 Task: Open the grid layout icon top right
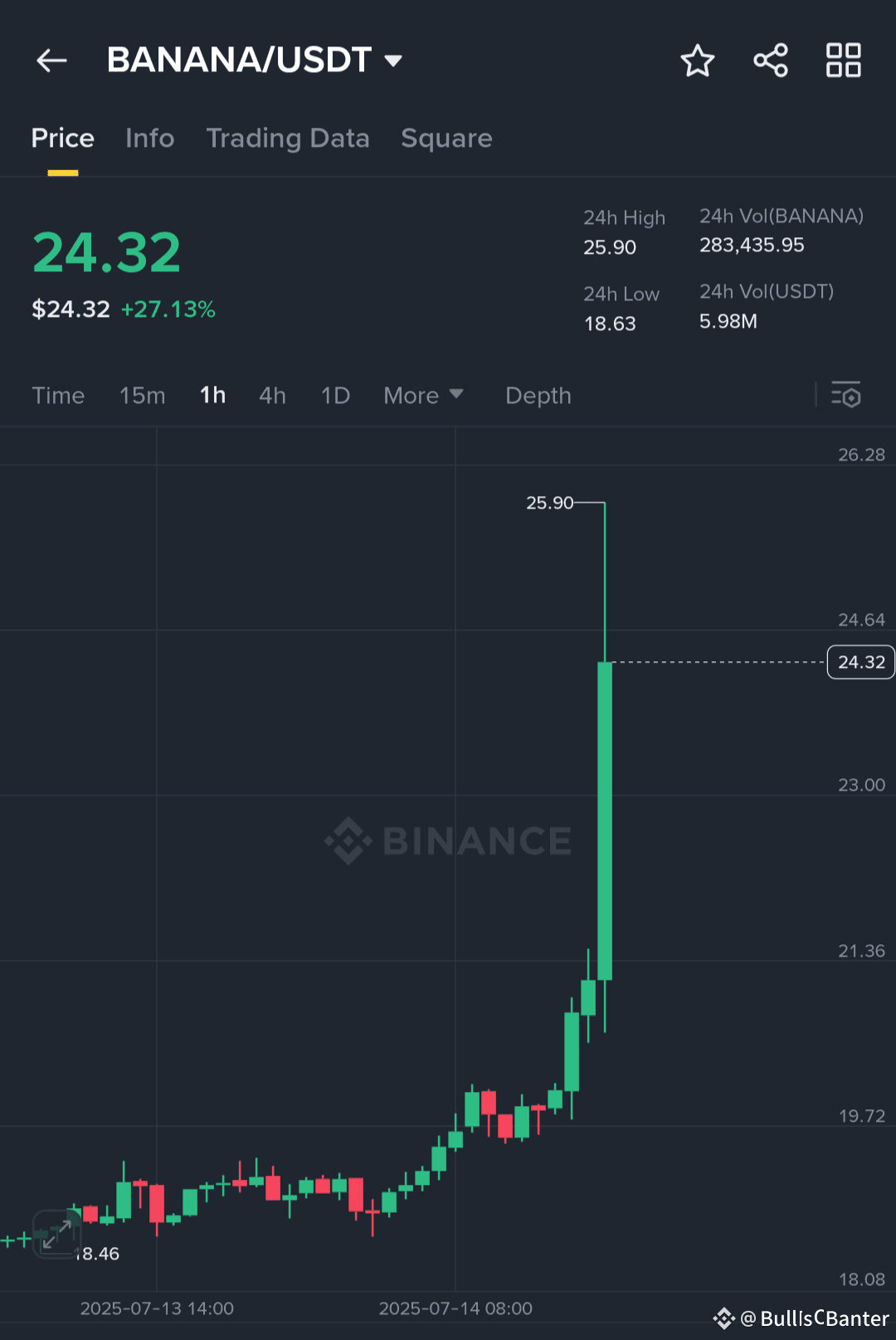(x=843, y=60)
